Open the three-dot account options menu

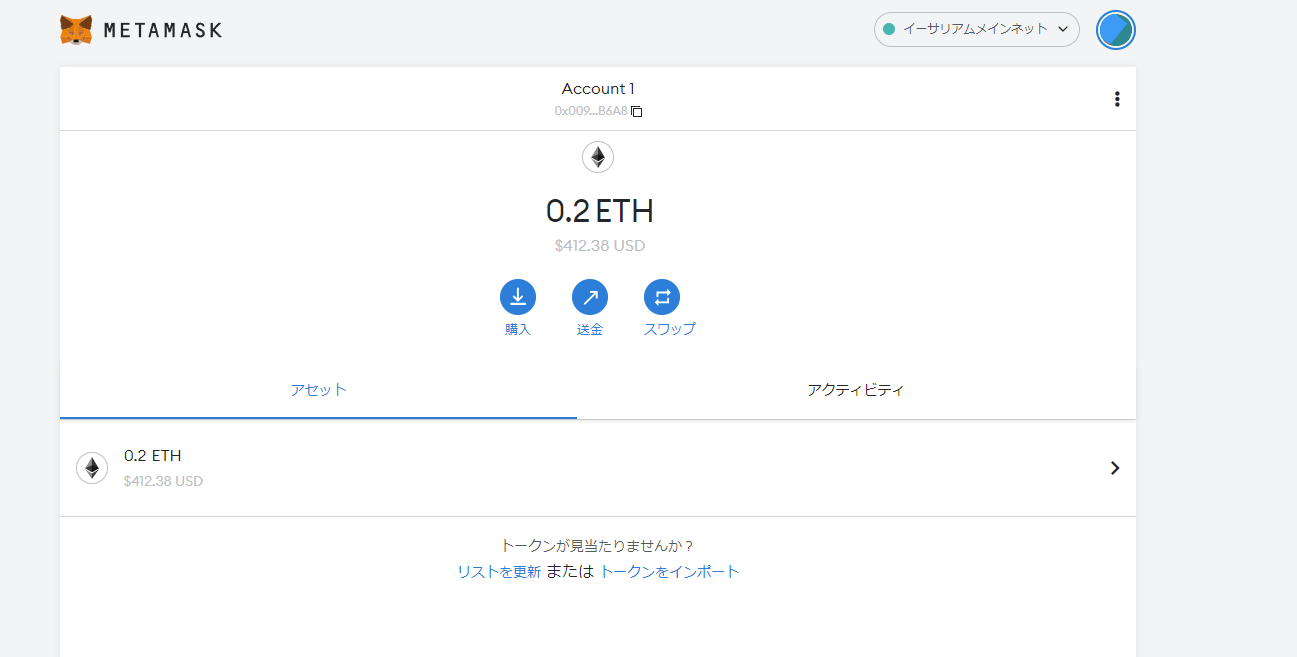point(1116,99)
